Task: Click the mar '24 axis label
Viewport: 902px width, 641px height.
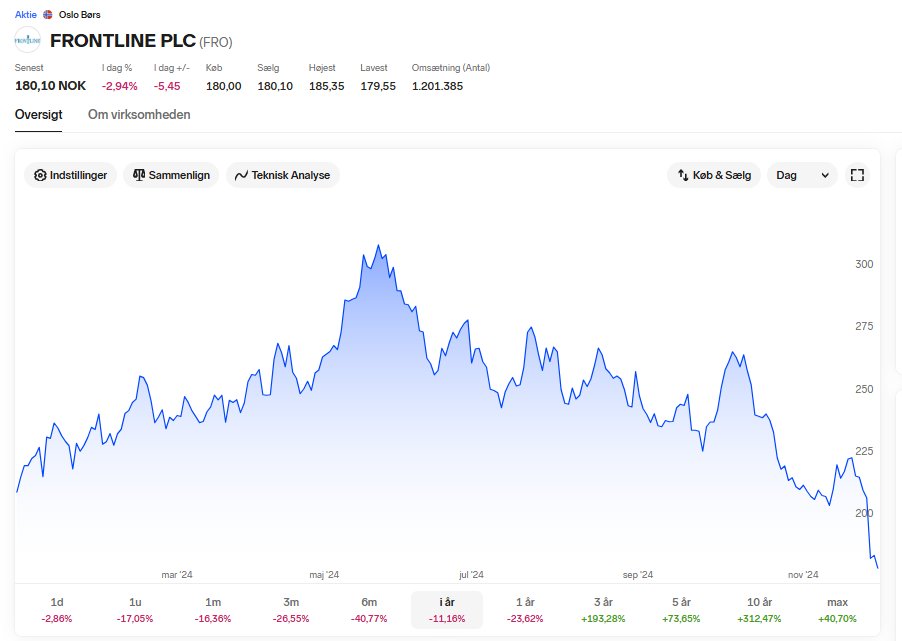Action: click(177, 575)
